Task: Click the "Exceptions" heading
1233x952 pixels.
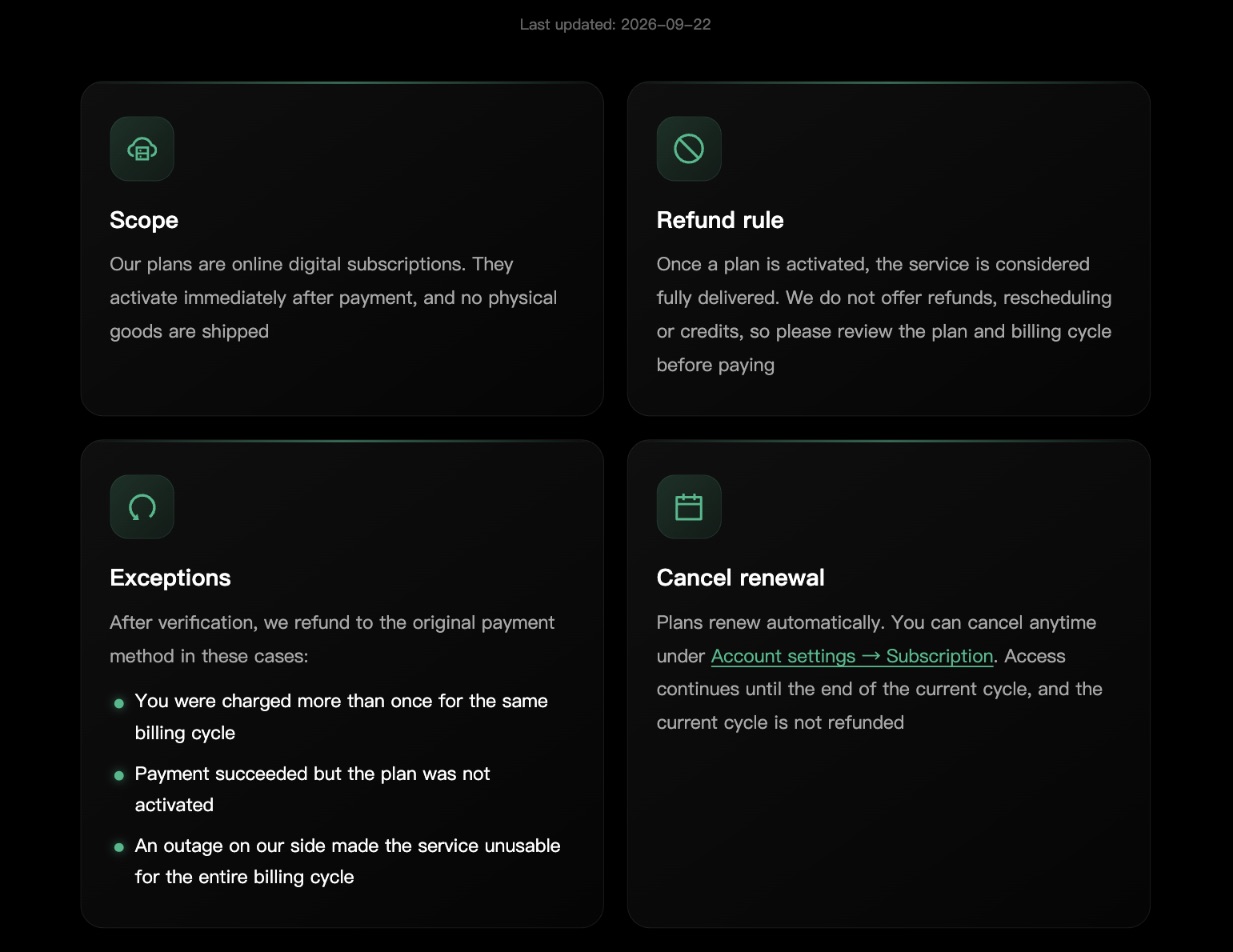Action: pyautogui.click(x=170, y=578)
